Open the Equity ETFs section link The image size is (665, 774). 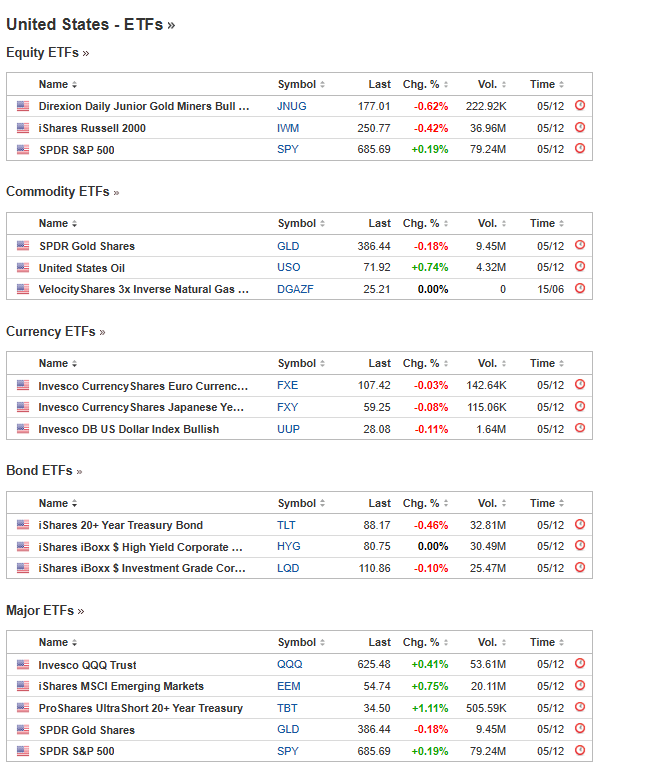coord(47,52)
